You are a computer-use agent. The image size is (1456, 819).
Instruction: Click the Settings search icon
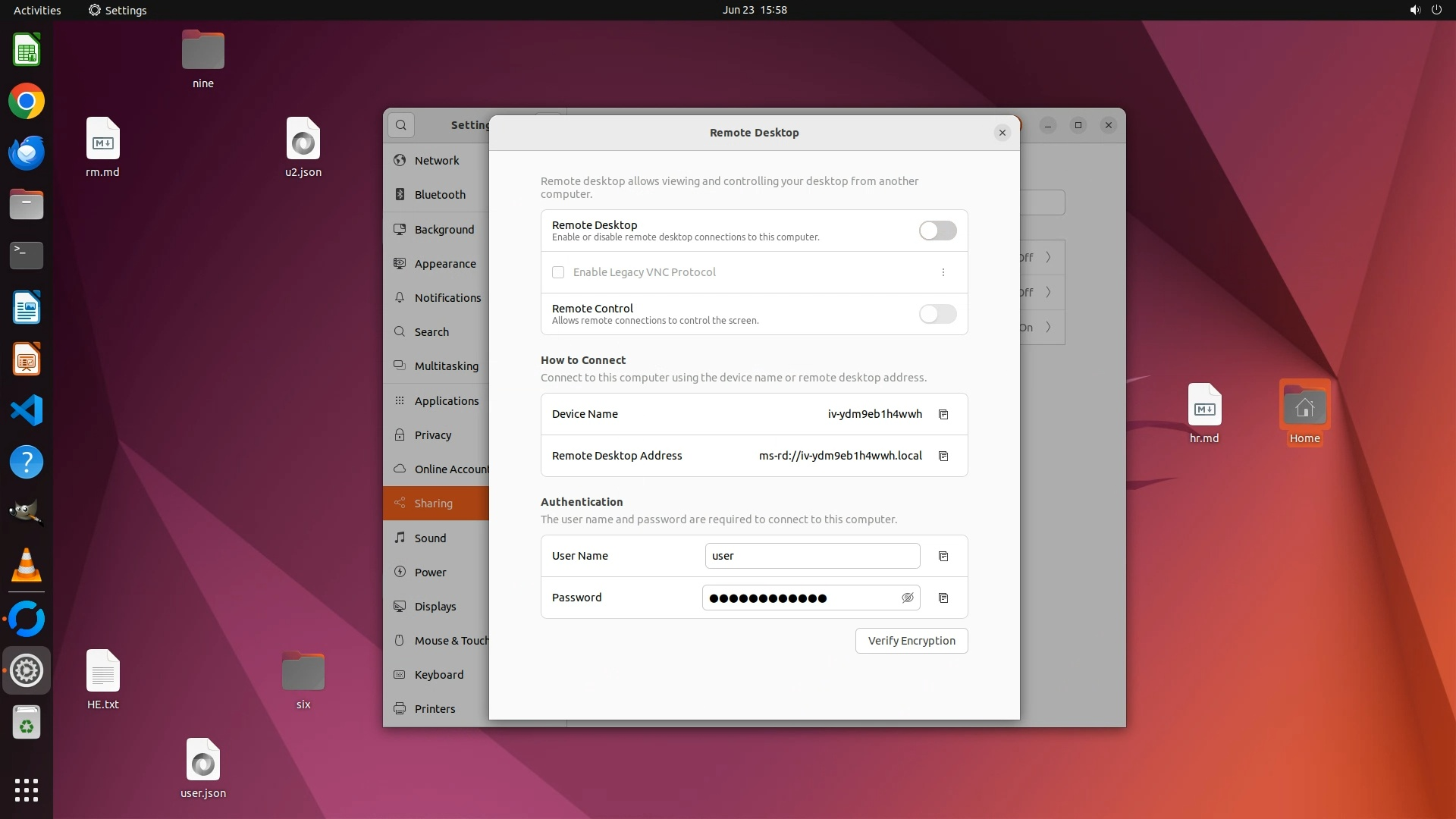[x=401, y=125]
